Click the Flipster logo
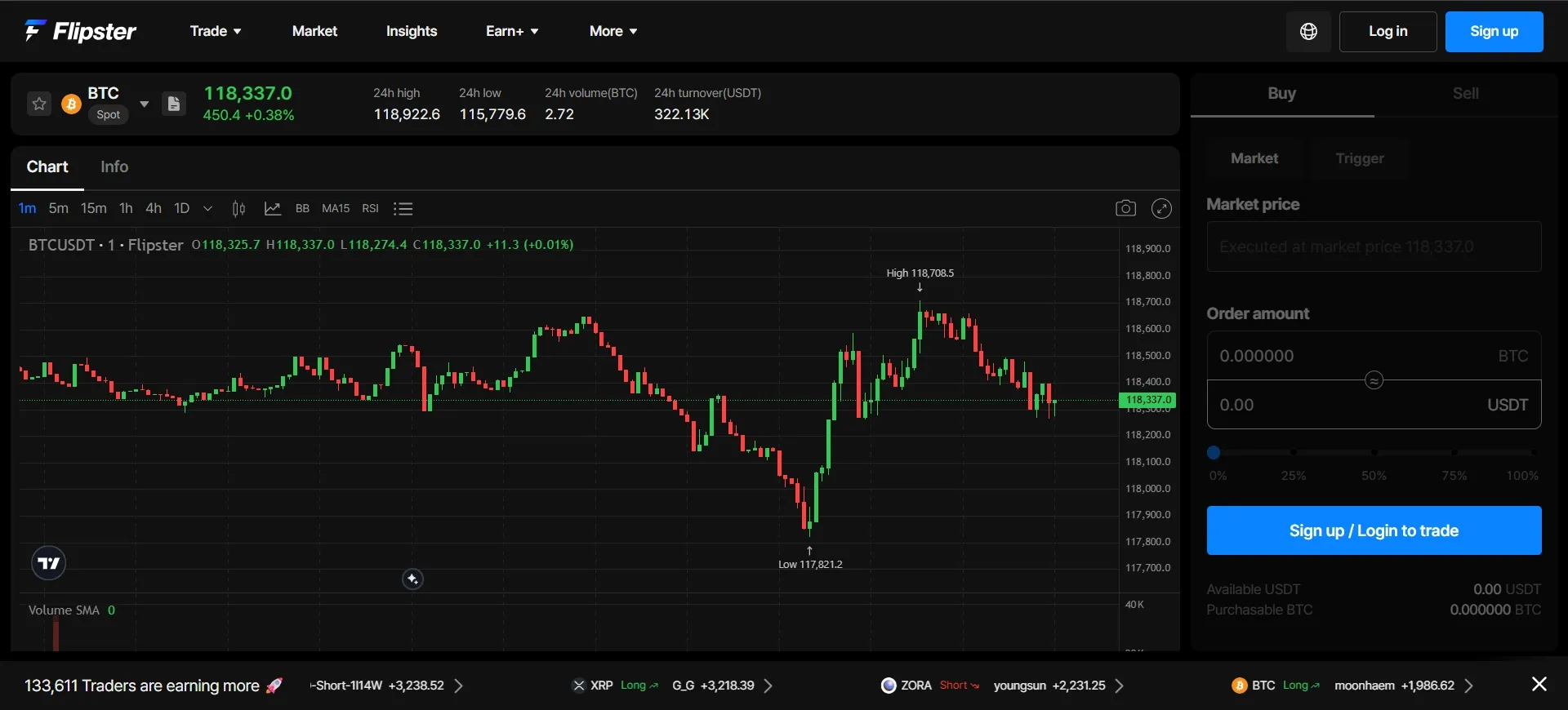The image size is (1568, 710). tap(80, 31)
